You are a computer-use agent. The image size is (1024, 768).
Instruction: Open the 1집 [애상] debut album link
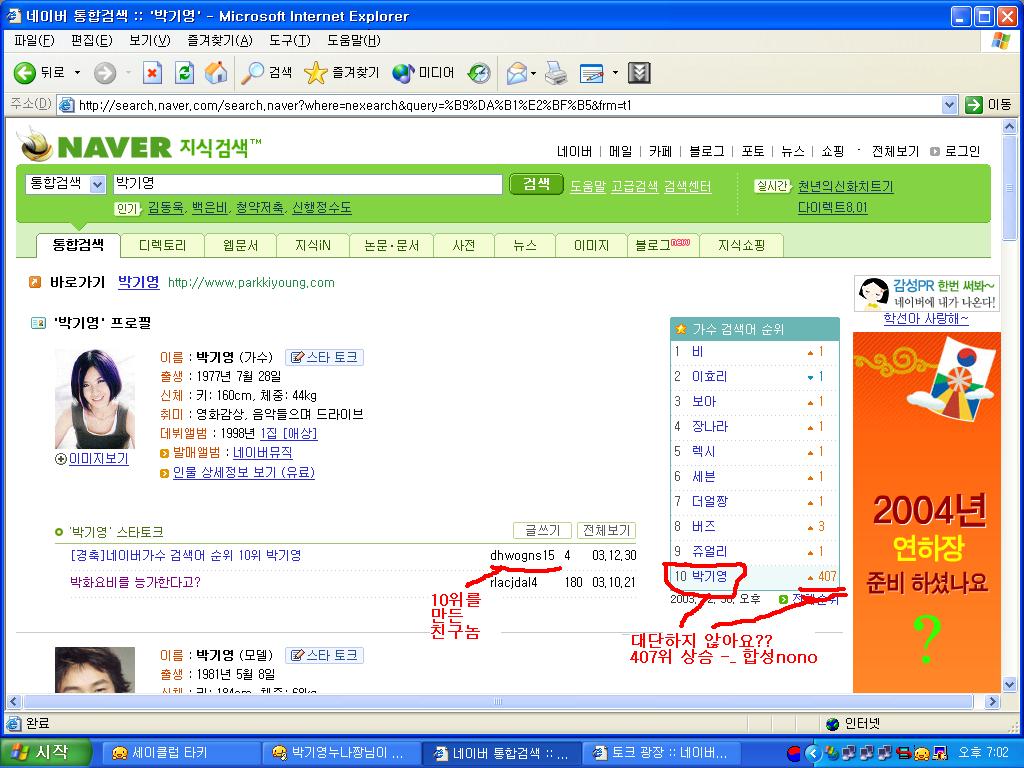[x=289, y=434]
